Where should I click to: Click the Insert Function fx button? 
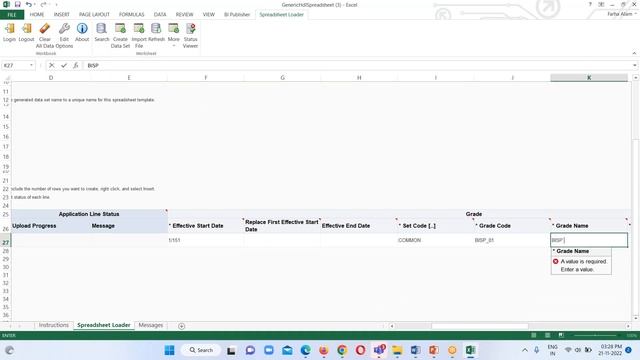click(x=76, y=65)
